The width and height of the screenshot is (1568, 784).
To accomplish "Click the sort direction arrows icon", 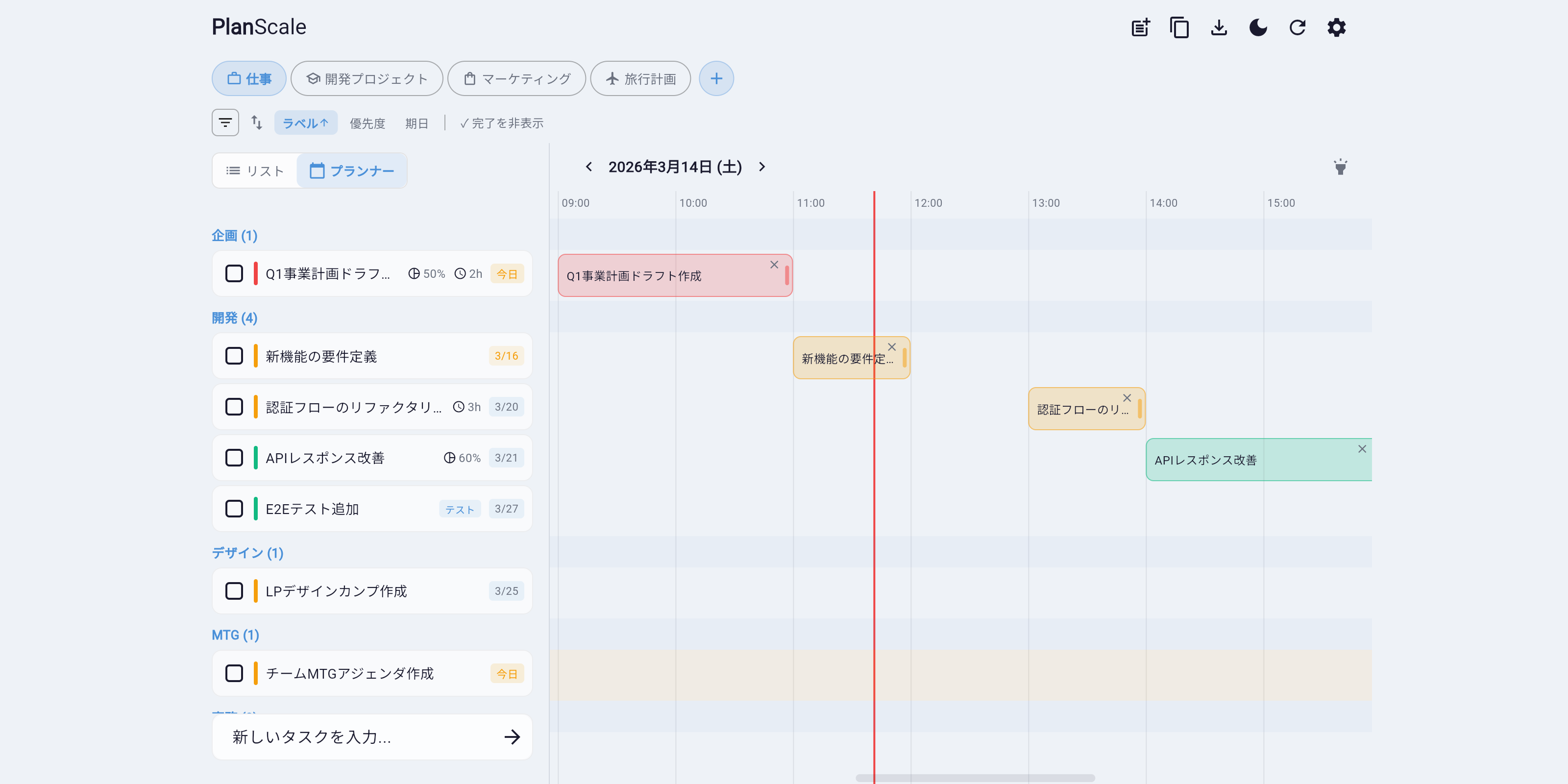I will point(256,122).
